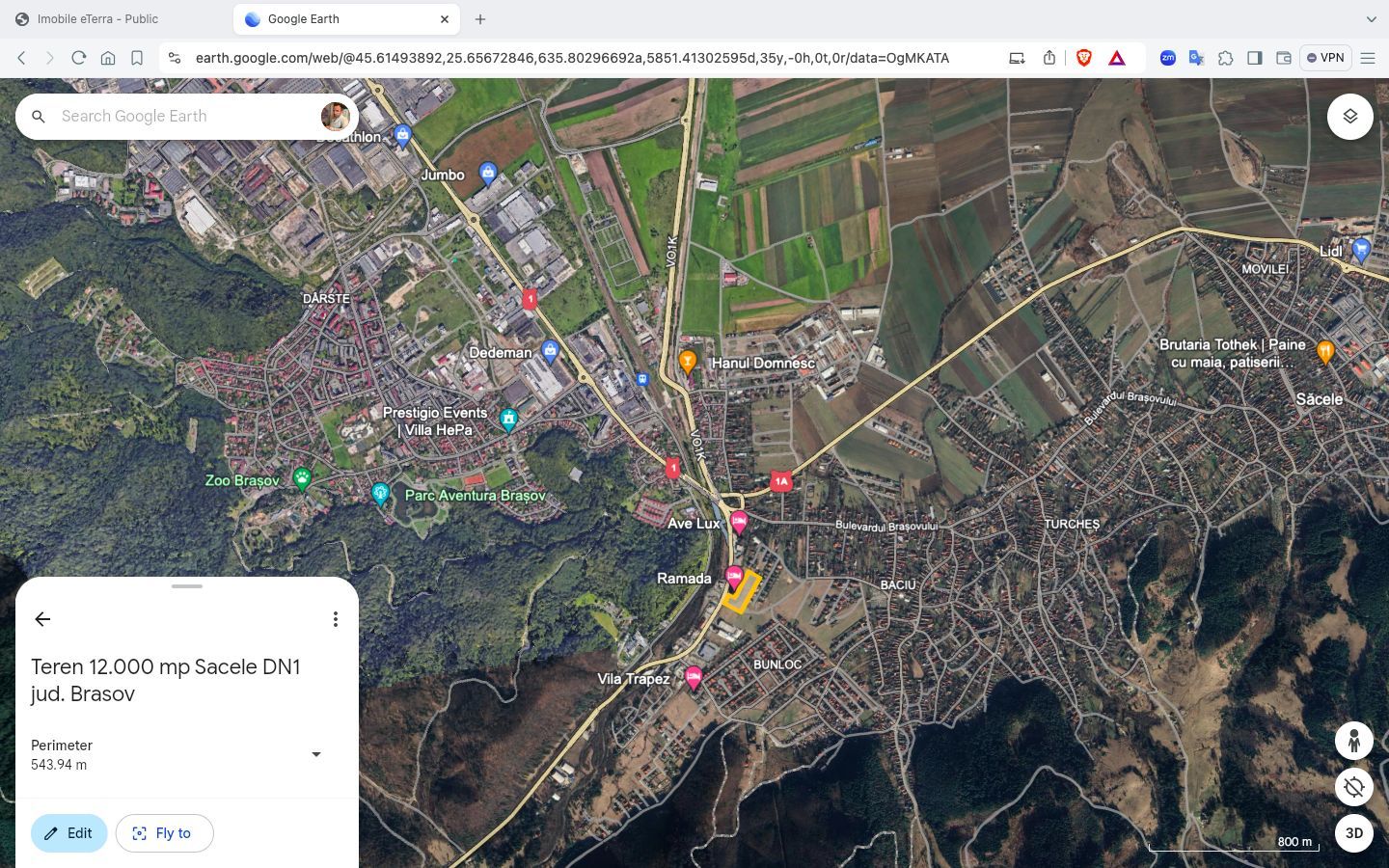
Task: Expand the Perimeter measurement dropdown
Action: coord(315,754)
